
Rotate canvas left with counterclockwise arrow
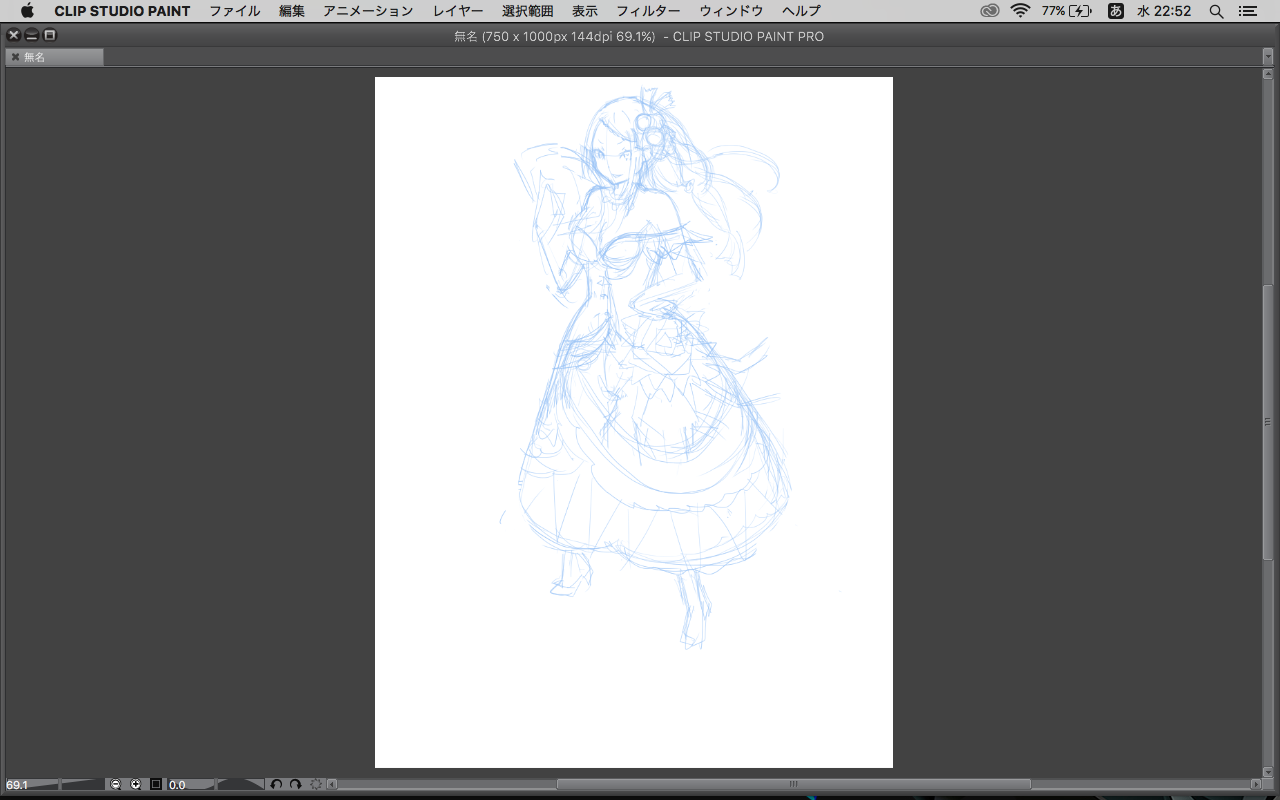pyautogui.click(x=277, y=785)
